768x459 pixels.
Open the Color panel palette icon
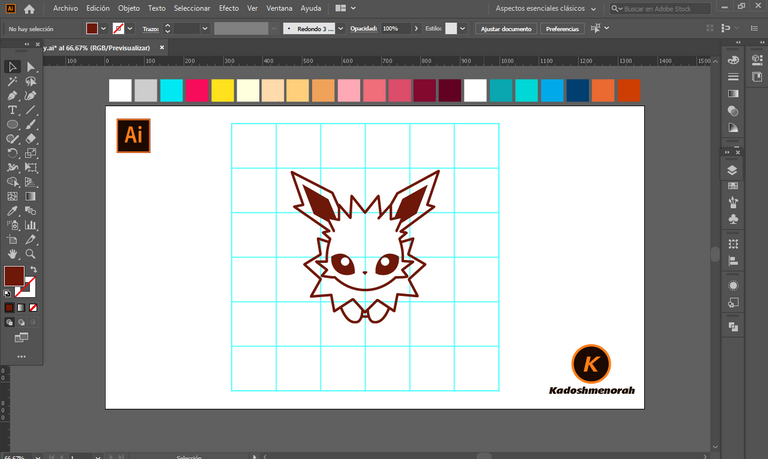(733, 60)
